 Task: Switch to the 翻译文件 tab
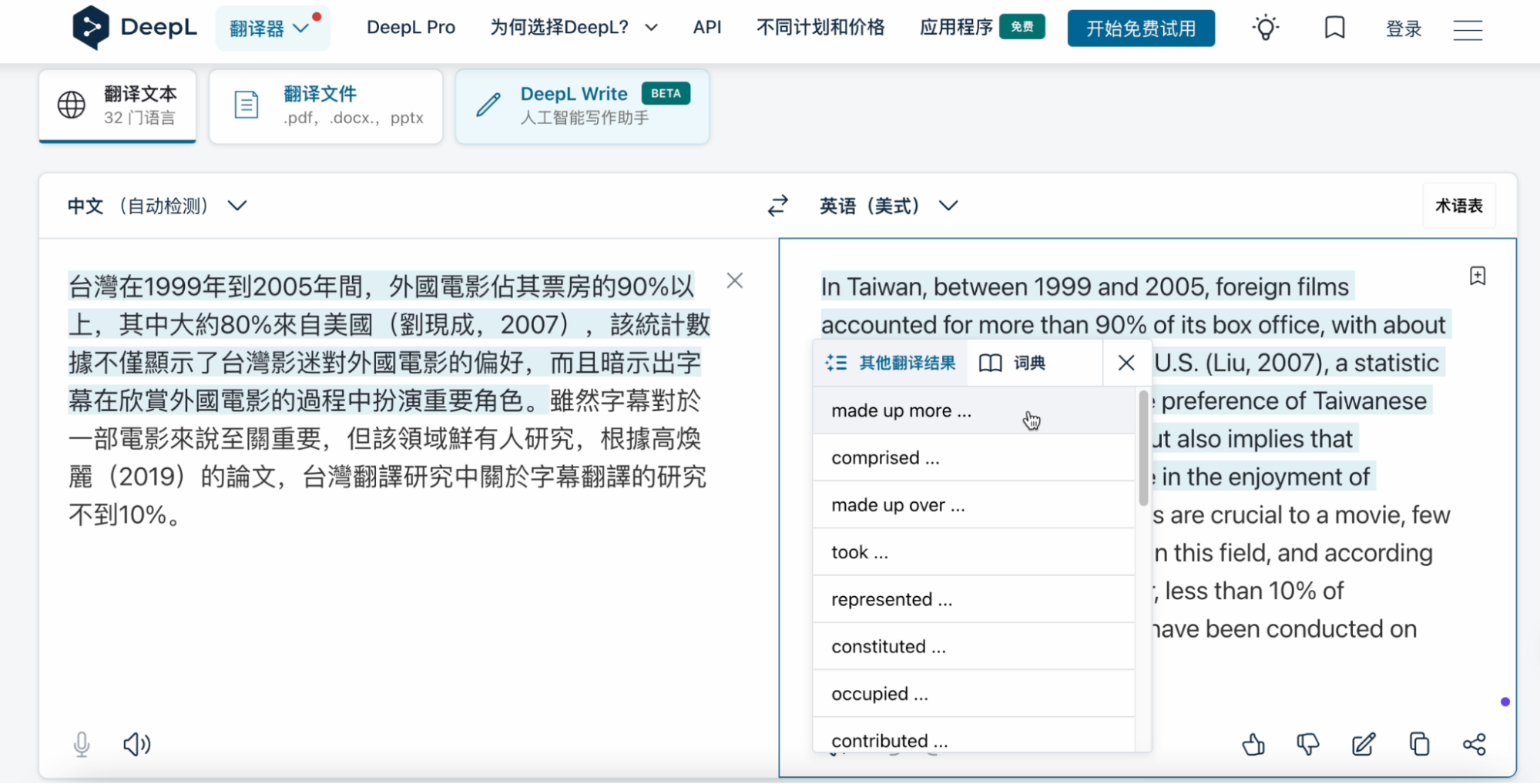325,106
